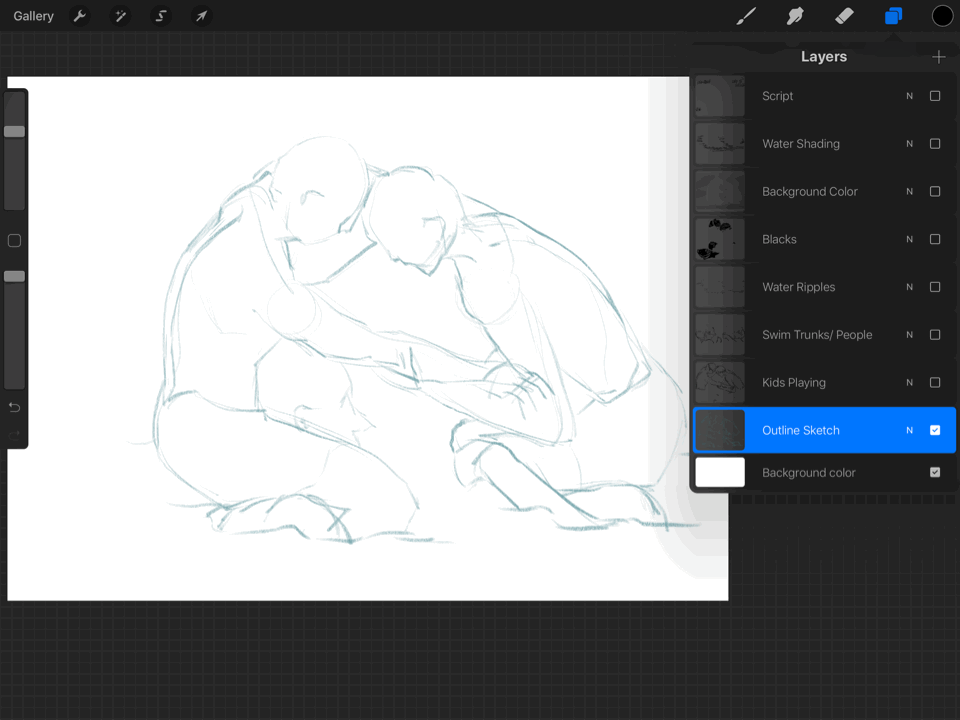Select the Eraser tool
Screen dimensions: 960x720
click(844, 16)
